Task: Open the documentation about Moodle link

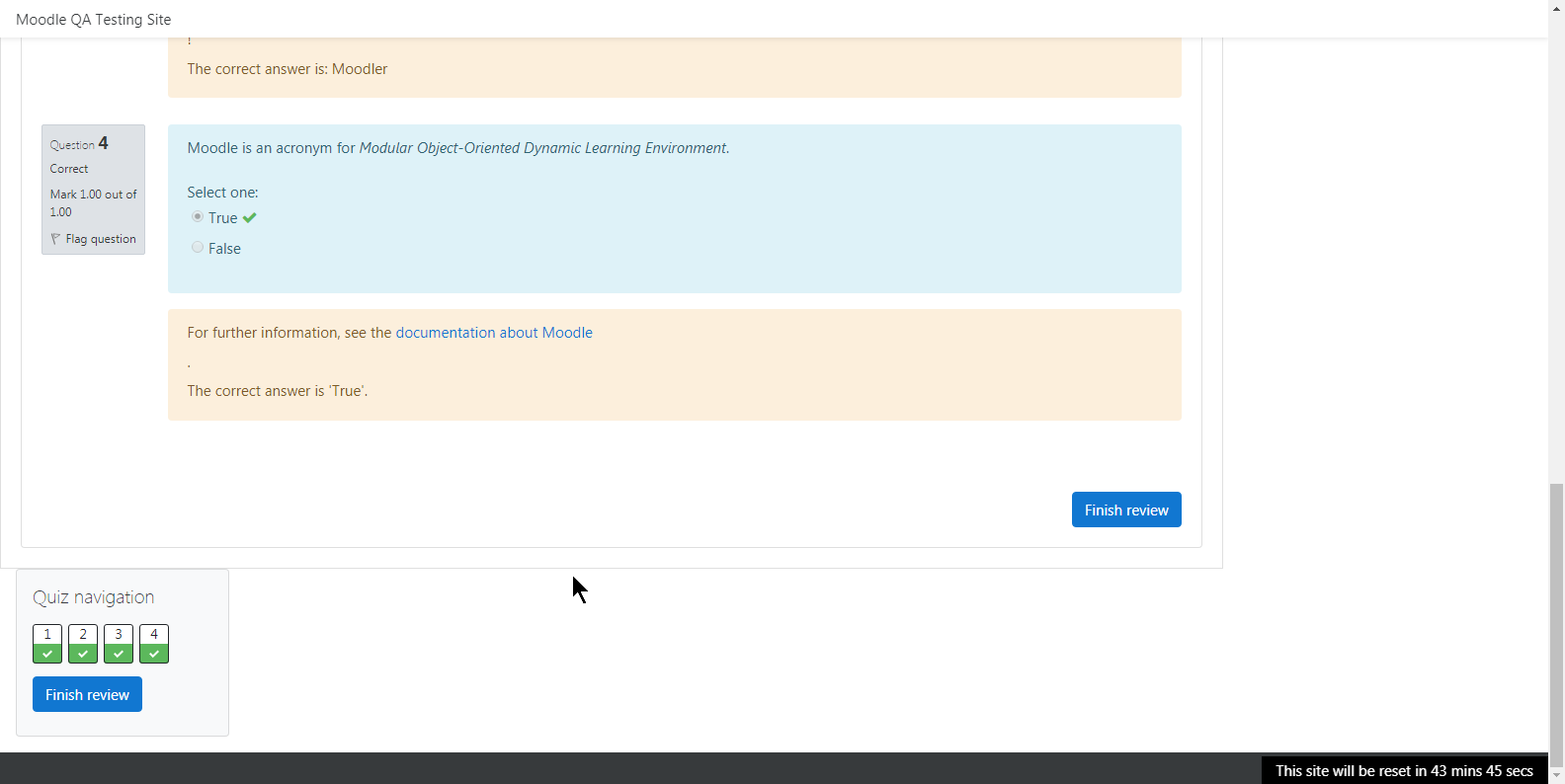Action: tap(494, 333)
